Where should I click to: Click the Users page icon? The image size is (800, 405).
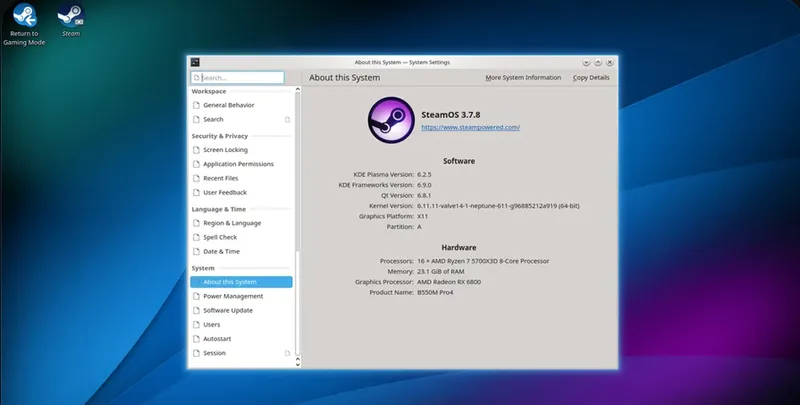coord(196,325)
